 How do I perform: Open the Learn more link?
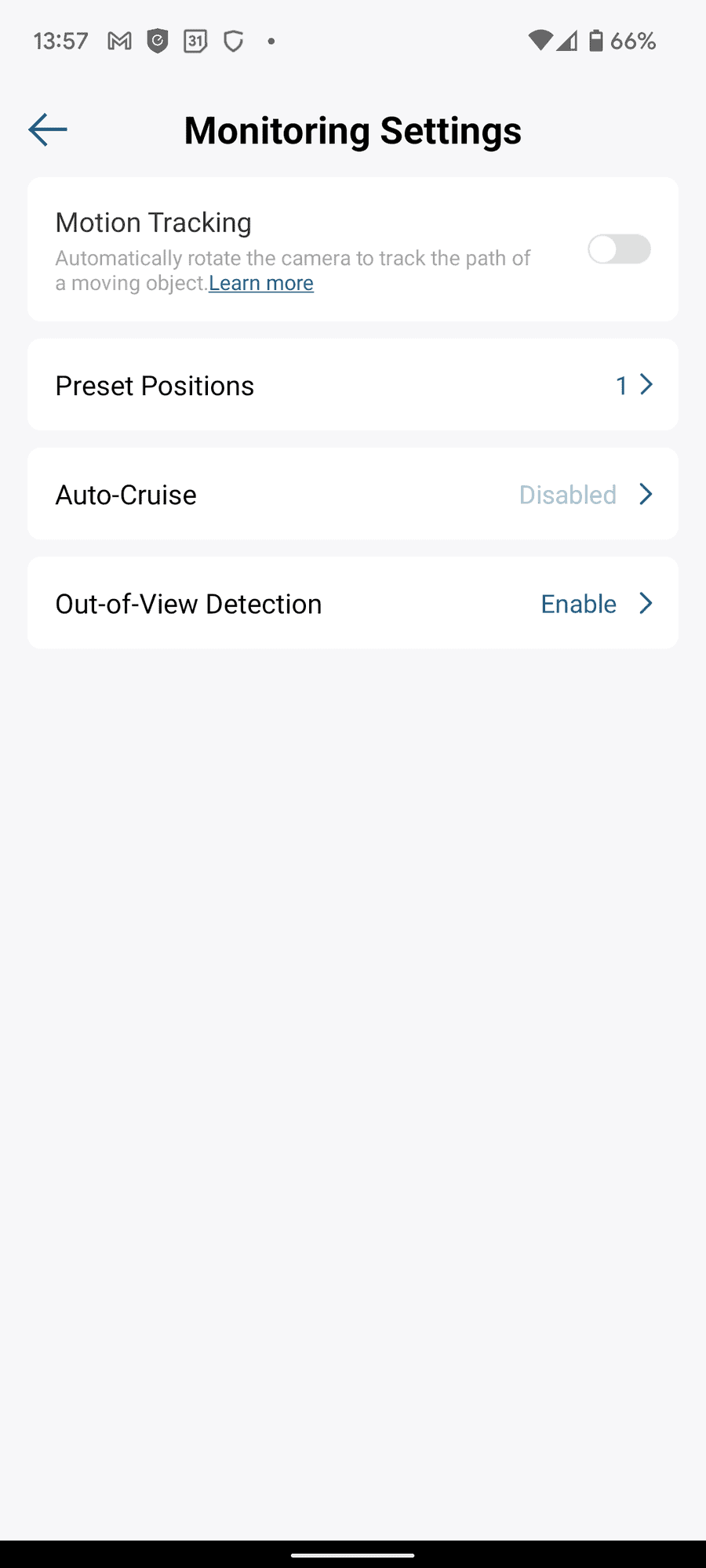(261, 283)
